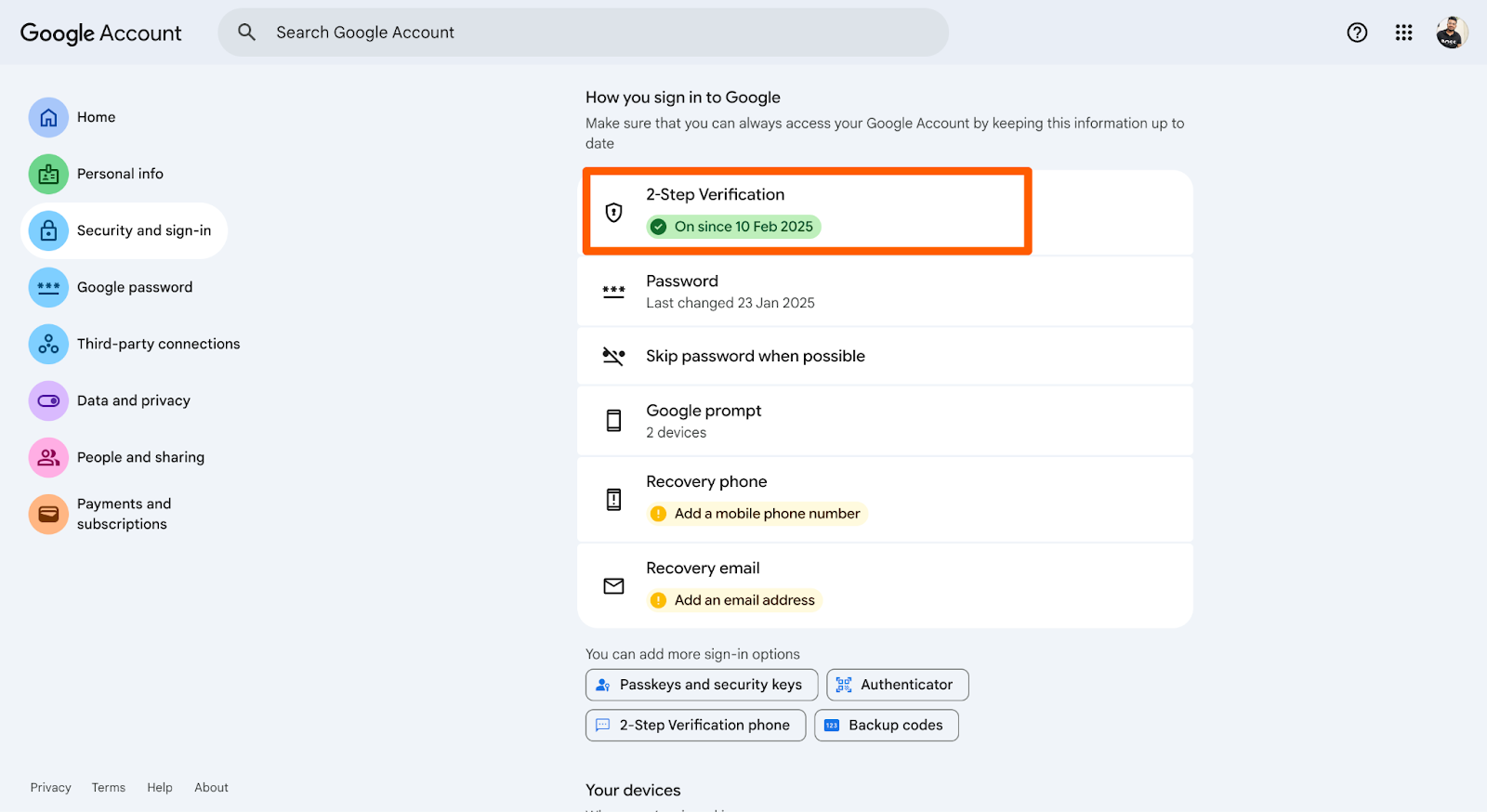Click the Google password asterisk icon

(48, 287)
